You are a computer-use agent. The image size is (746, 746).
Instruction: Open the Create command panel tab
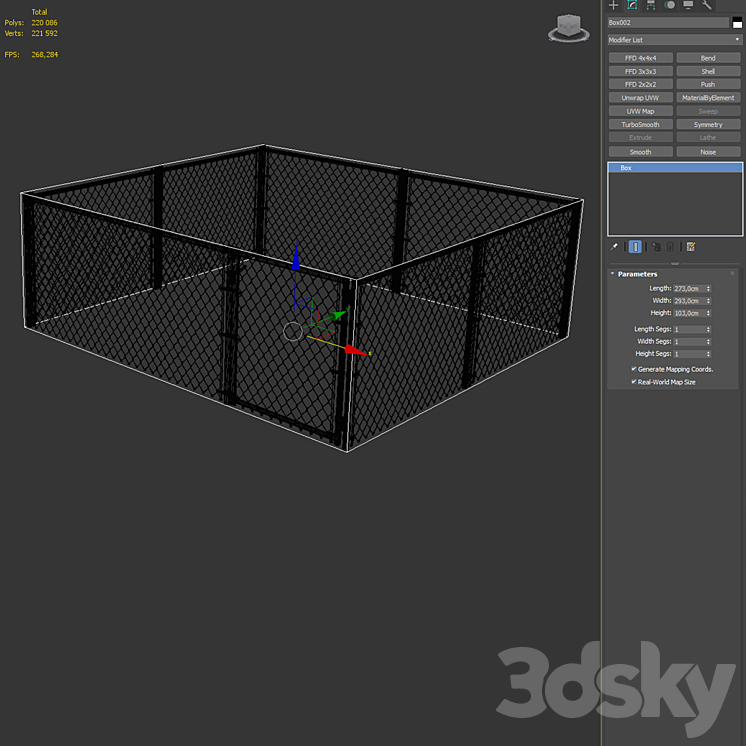[613, 5]
